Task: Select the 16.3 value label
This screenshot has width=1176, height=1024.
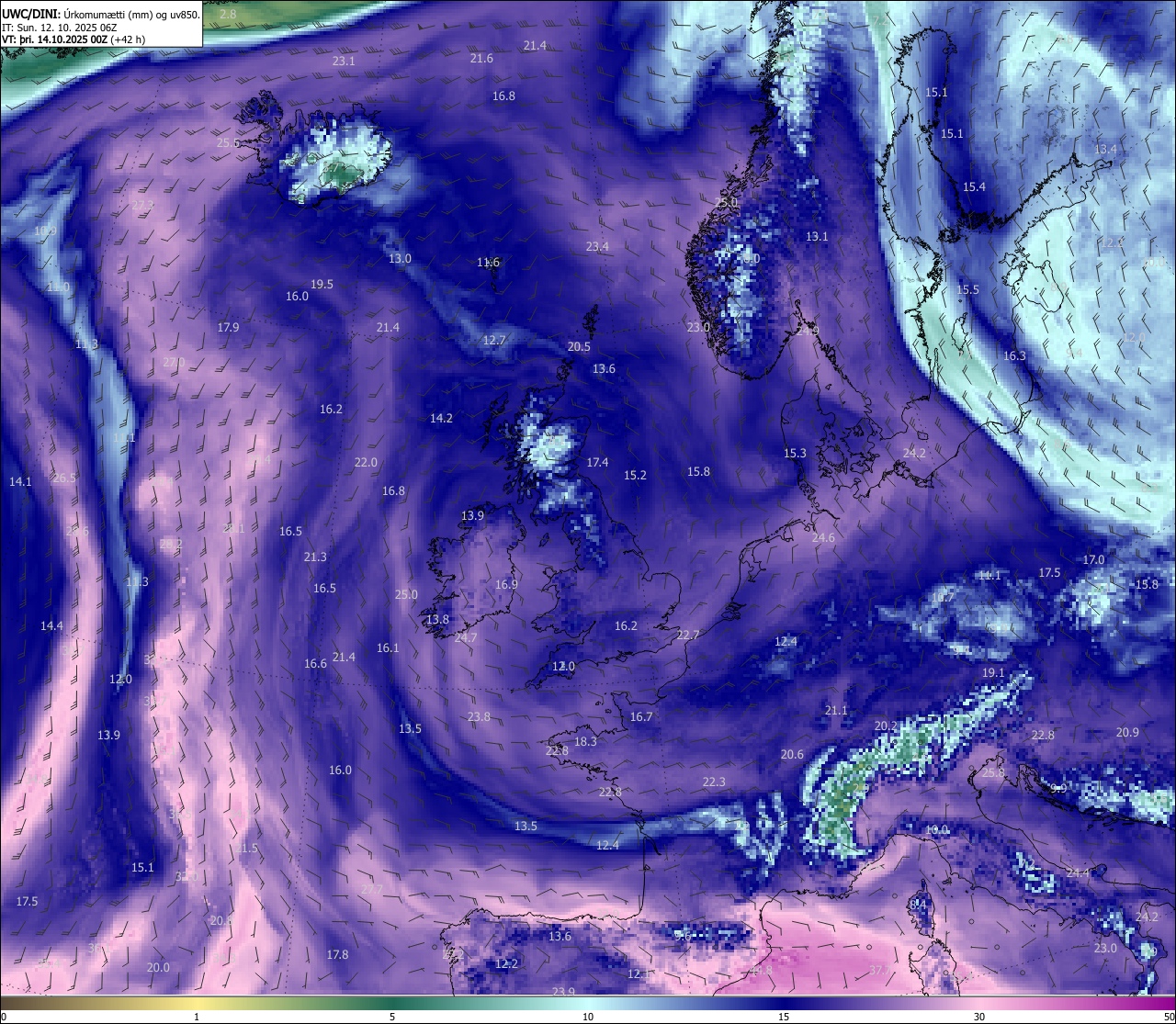Action: click(x=1014, y=355)
